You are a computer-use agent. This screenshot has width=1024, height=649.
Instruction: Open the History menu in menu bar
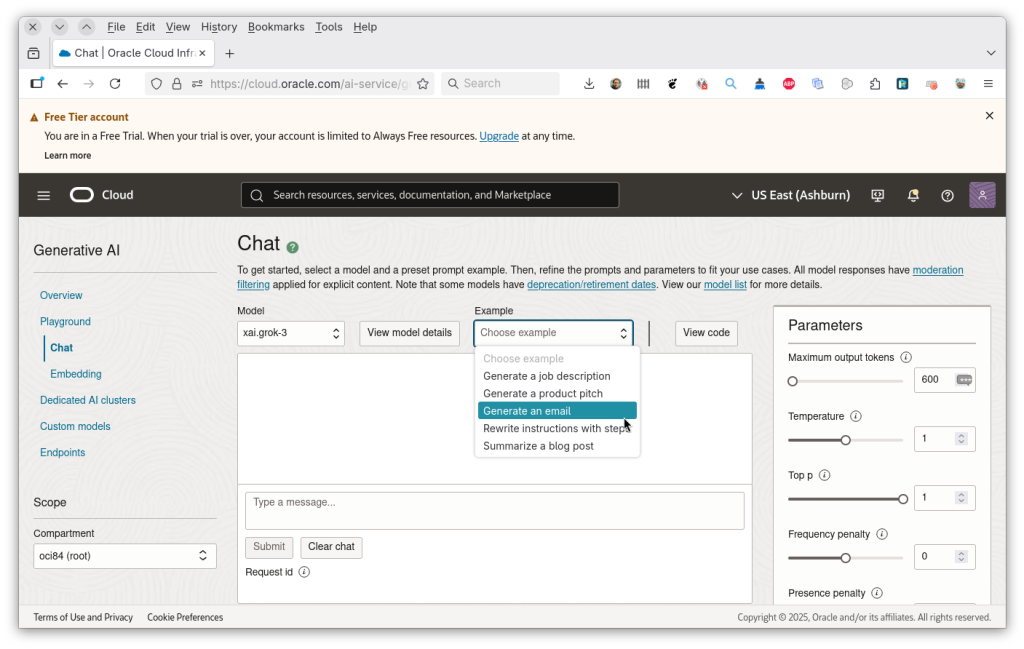pos(219,27)
